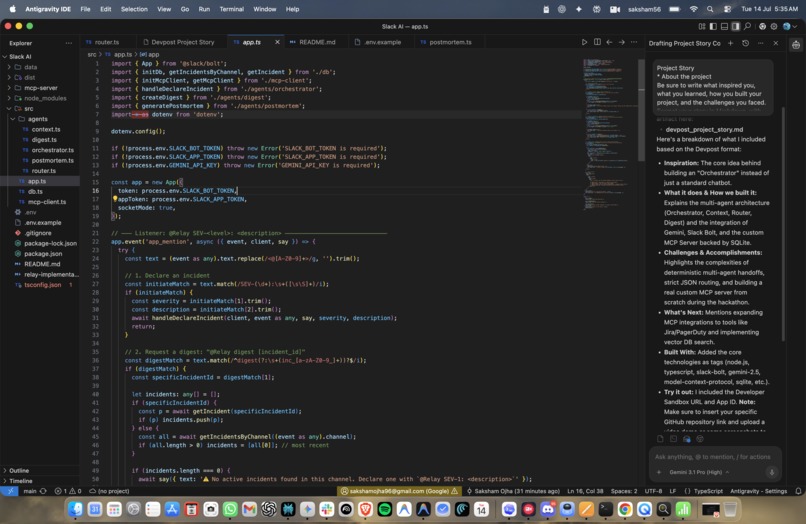Collapse the agents folder
Image resolution: width=806 pixels, height=524 pixels.
tap(38, 119)
